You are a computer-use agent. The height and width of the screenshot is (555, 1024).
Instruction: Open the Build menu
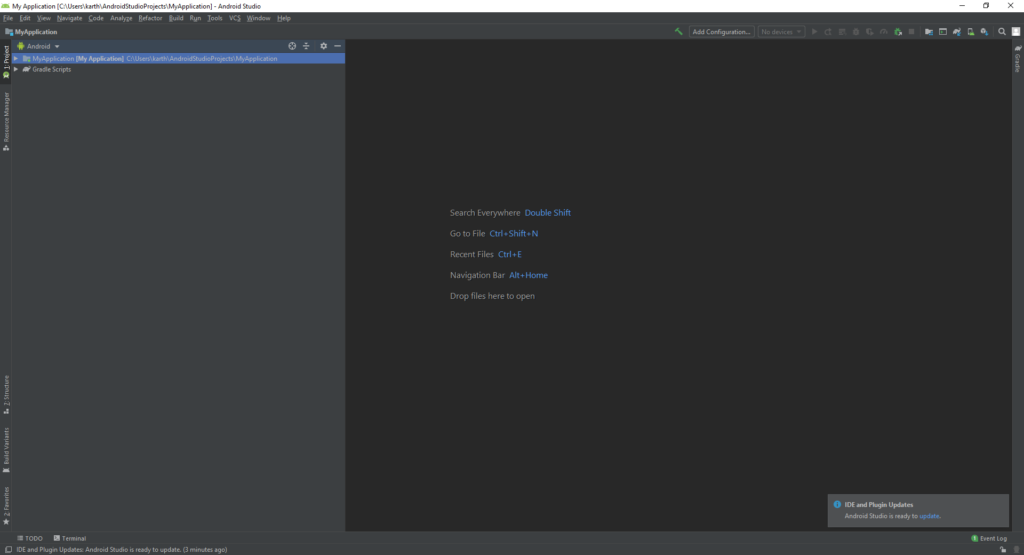click(176, 18)
